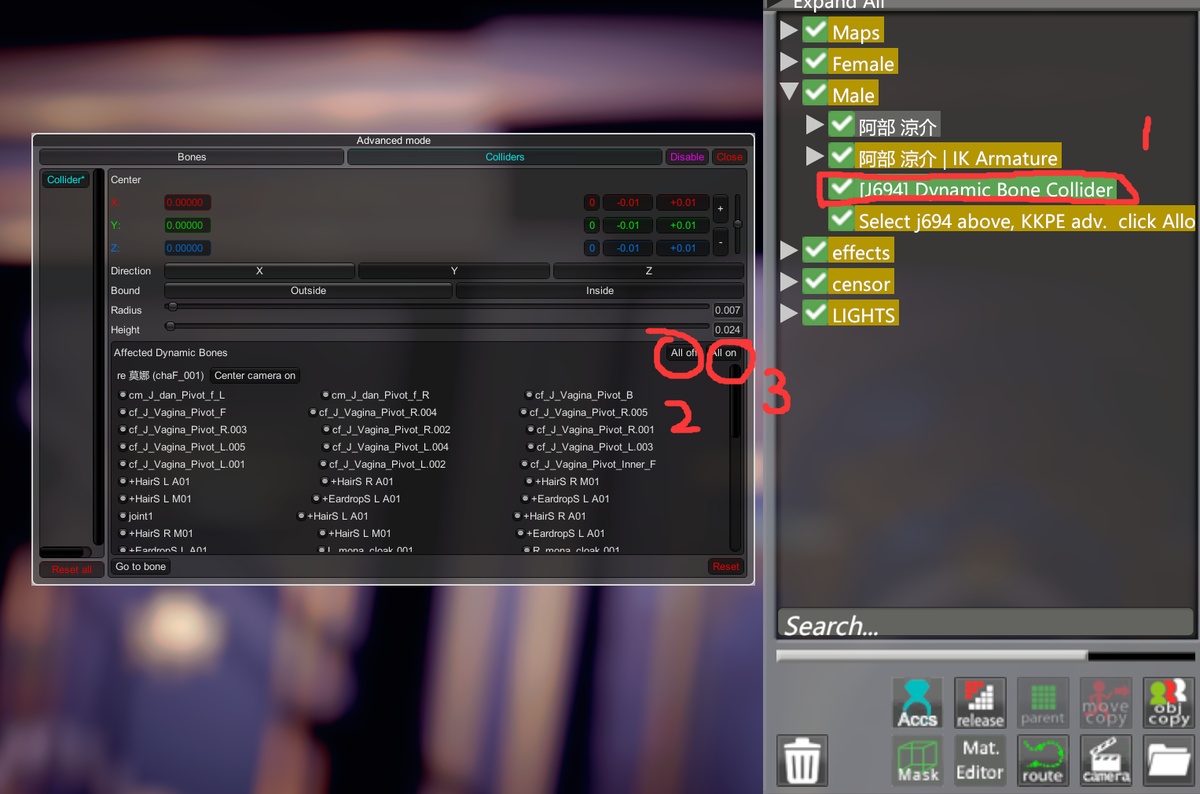The image size is (1200, 794).
Task: Click the Go to bone button
Action: tap(141, 567)
